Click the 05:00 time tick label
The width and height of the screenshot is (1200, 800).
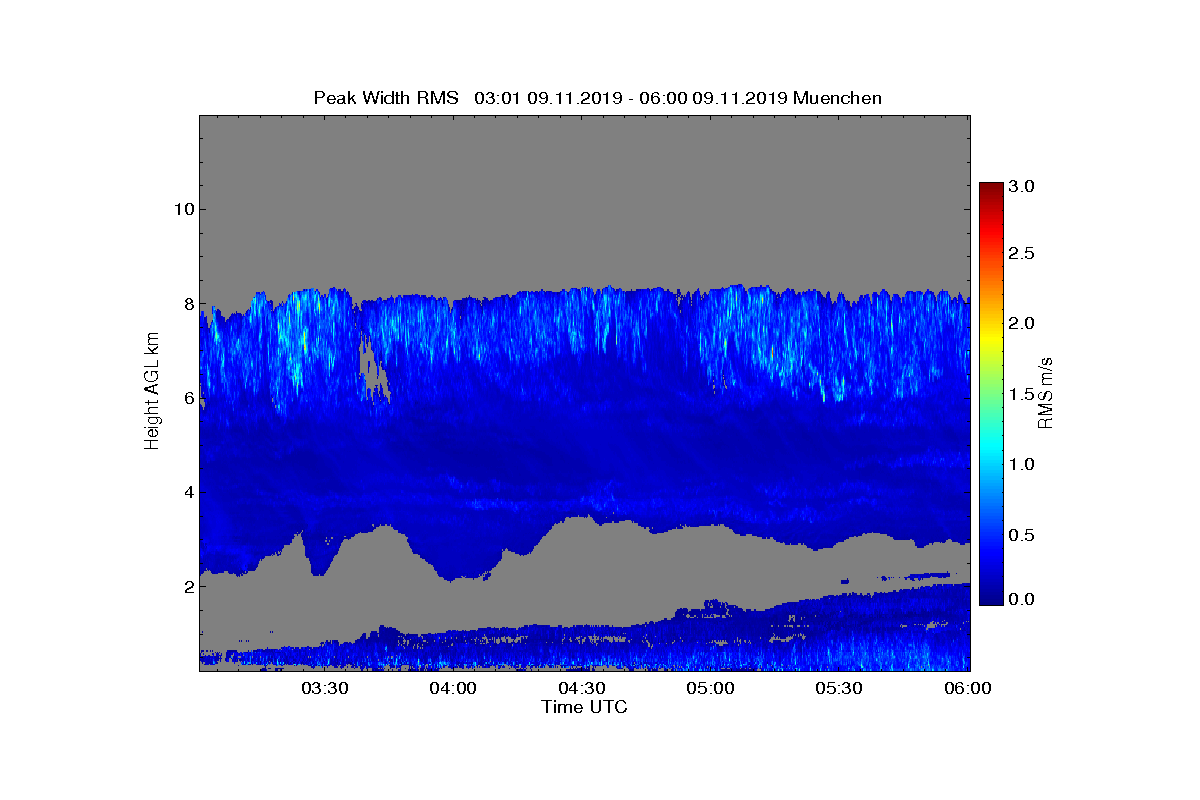711,688
